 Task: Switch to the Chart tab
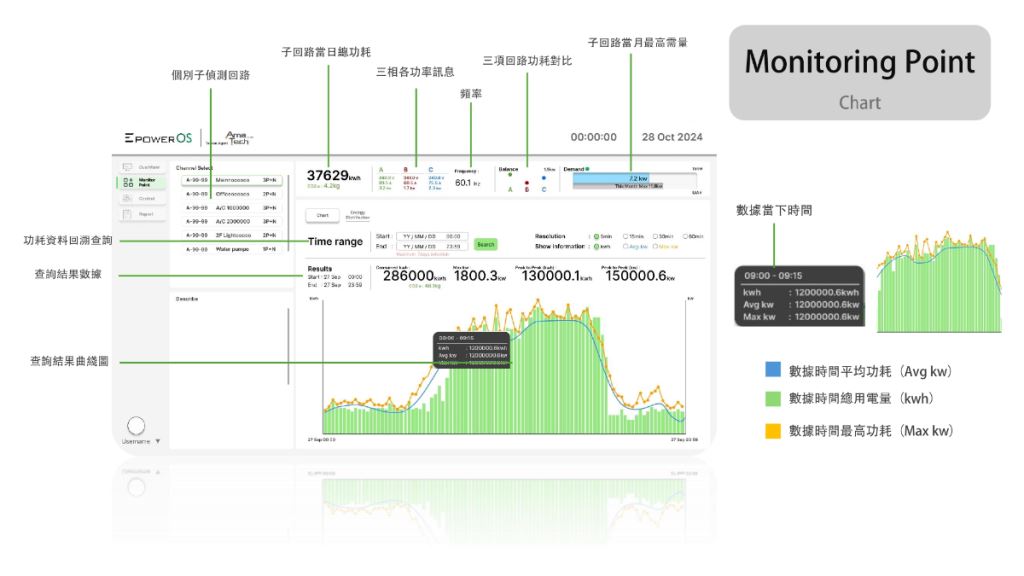coord(323,216)
